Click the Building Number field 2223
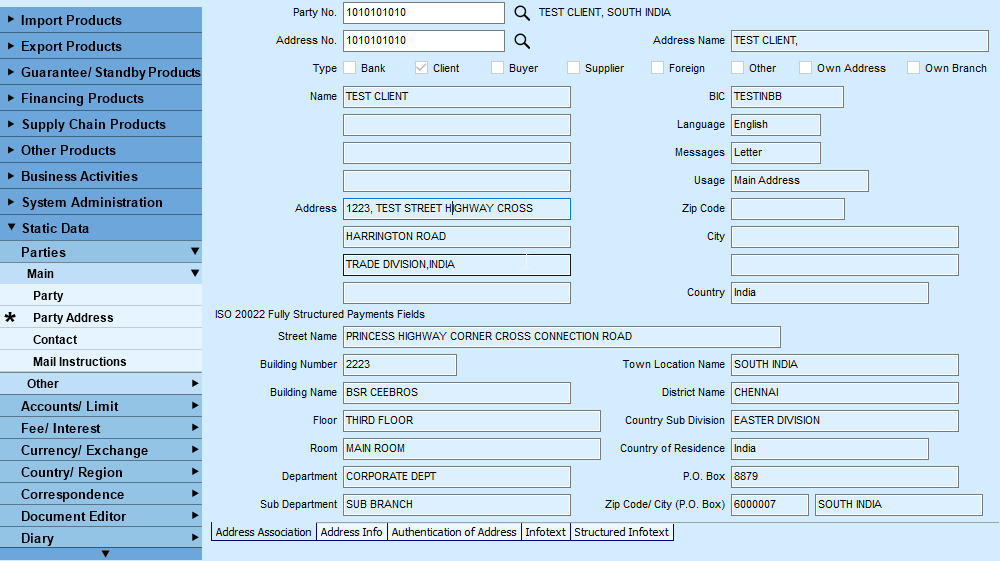1000x561 pixels. tap(400, 365)
